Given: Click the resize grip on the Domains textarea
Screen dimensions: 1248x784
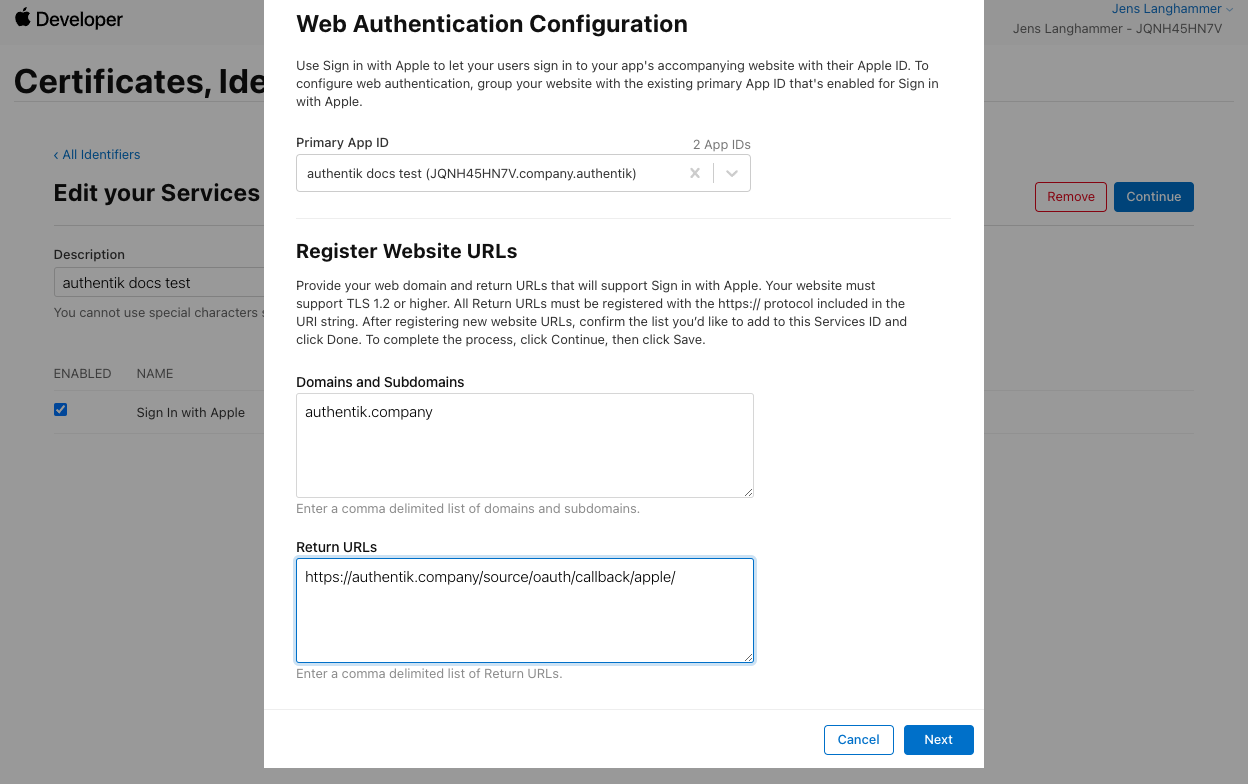Looking at the screenshot, I should click(748, 491).
